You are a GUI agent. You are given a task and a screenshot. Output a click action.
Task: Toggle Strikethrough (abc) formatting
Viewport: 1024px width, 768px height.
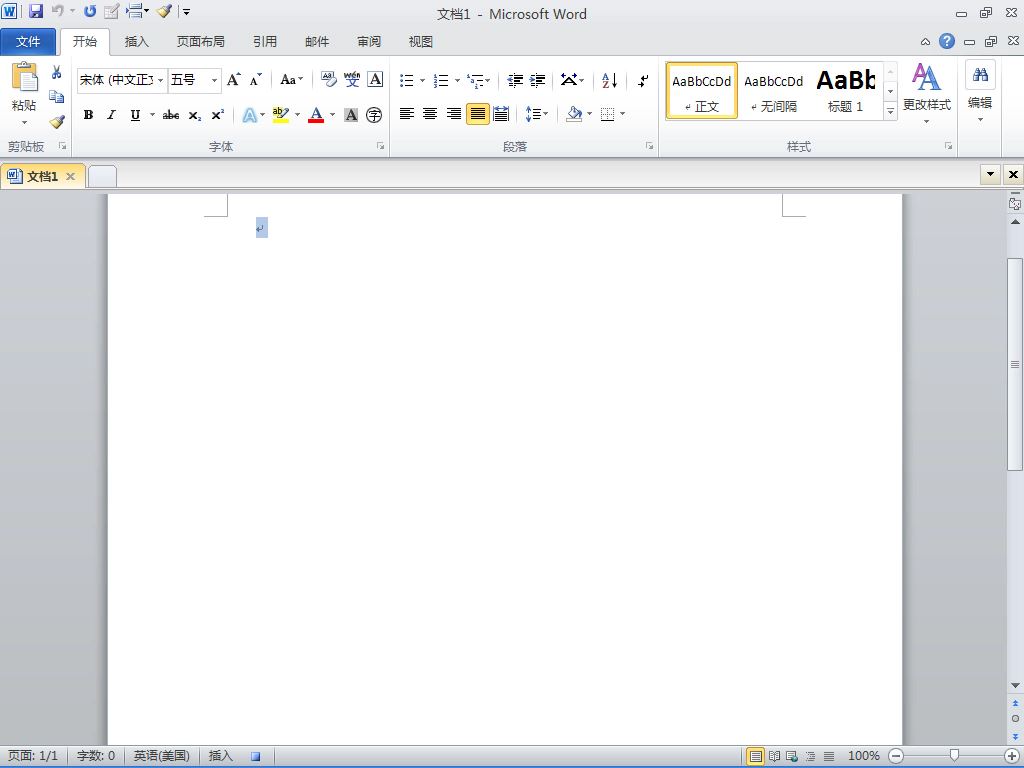[170, 115]
